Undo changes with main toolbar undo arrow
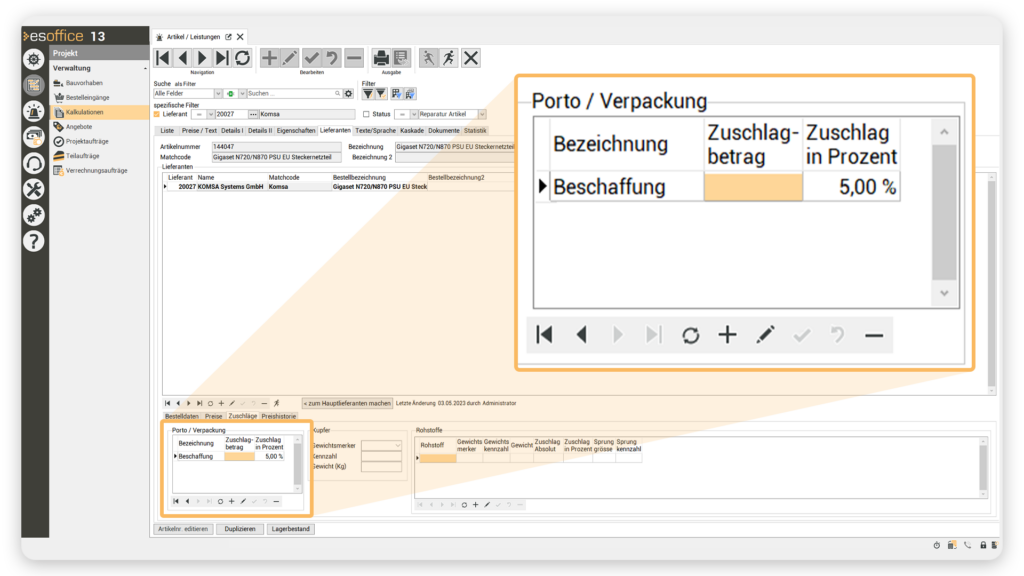 (x=332, y=58)
